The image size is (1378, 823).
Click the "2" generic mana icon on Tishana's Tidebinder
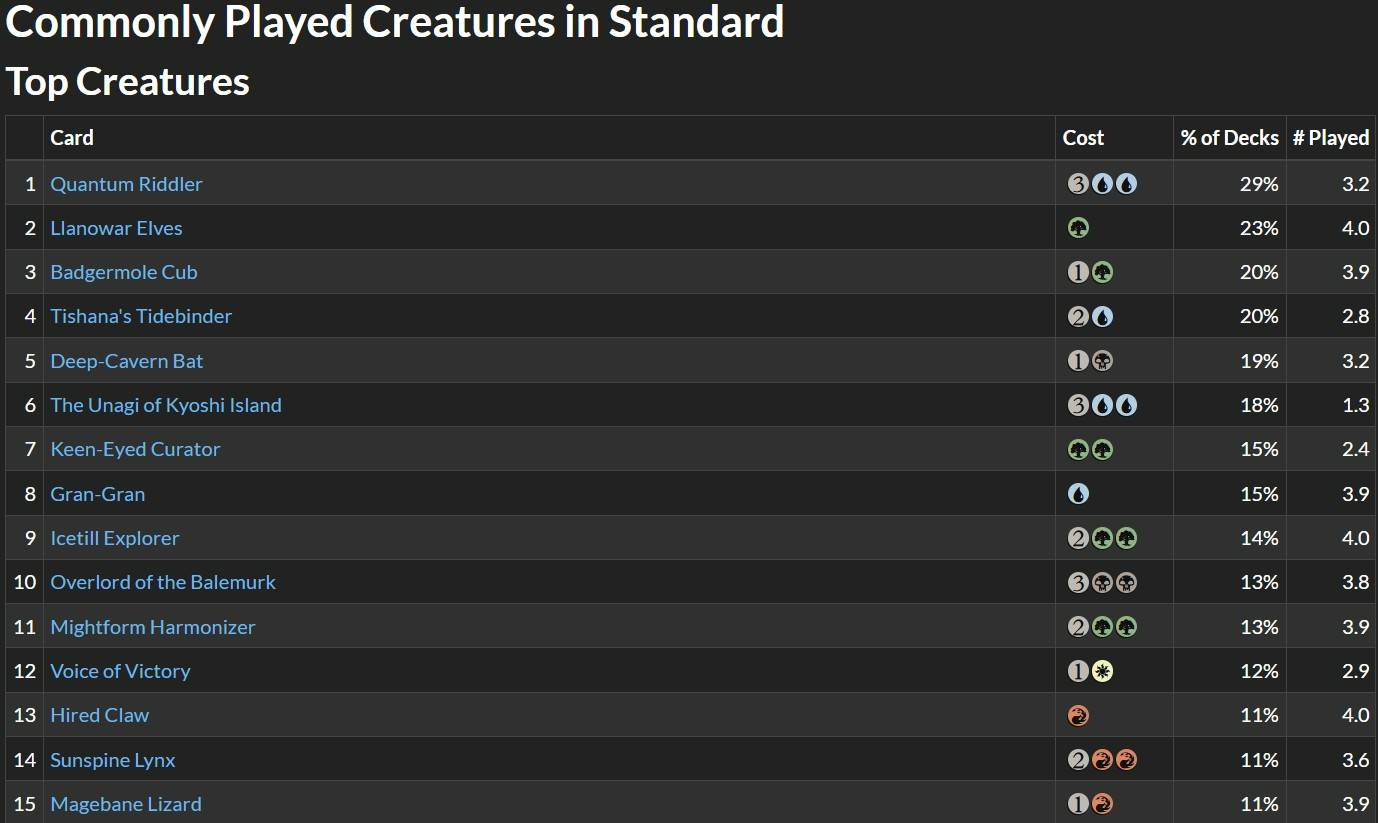click(1078, 316)
